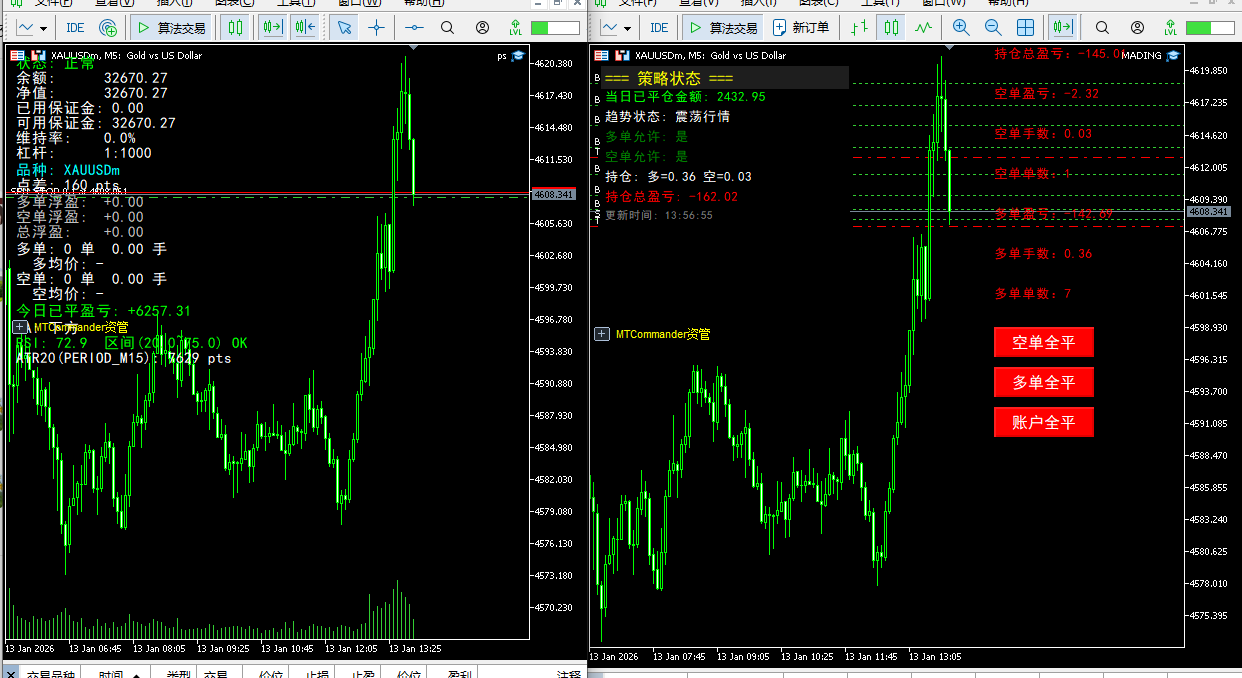Click the red 空单全平 button

(x=1043, y=342)
